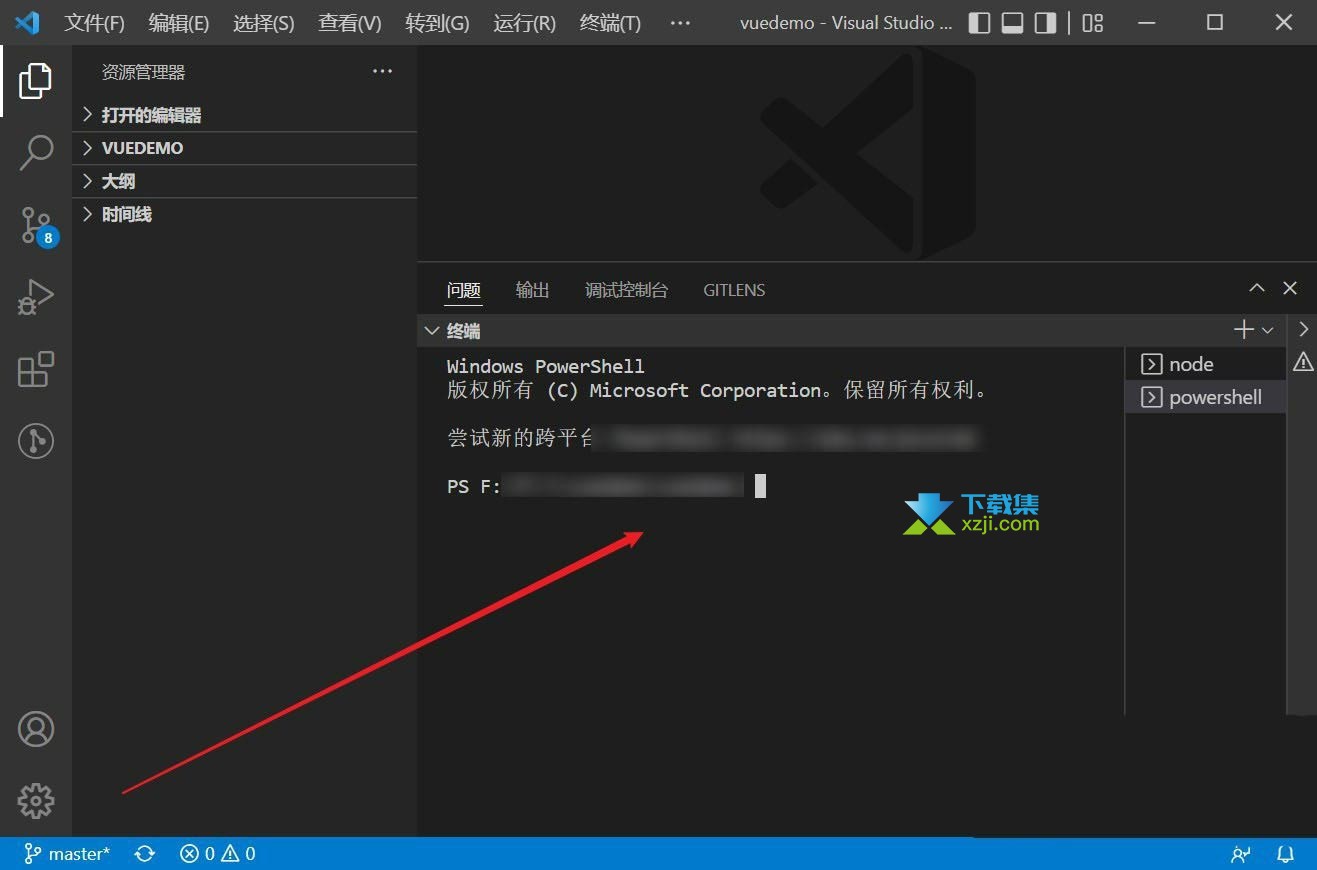Switch to the 问题 panel tab
The width and height of the screenshot is (1317, 870).
tap(464, 290)
